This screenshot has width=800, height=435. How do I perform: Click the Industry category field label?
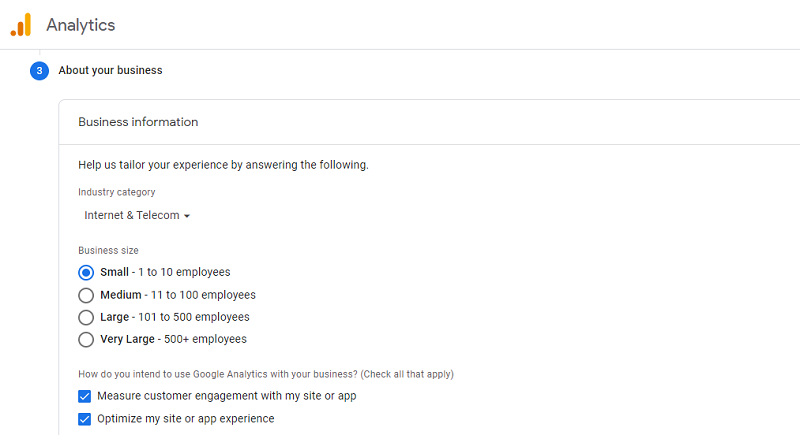[x=117, y=192]
